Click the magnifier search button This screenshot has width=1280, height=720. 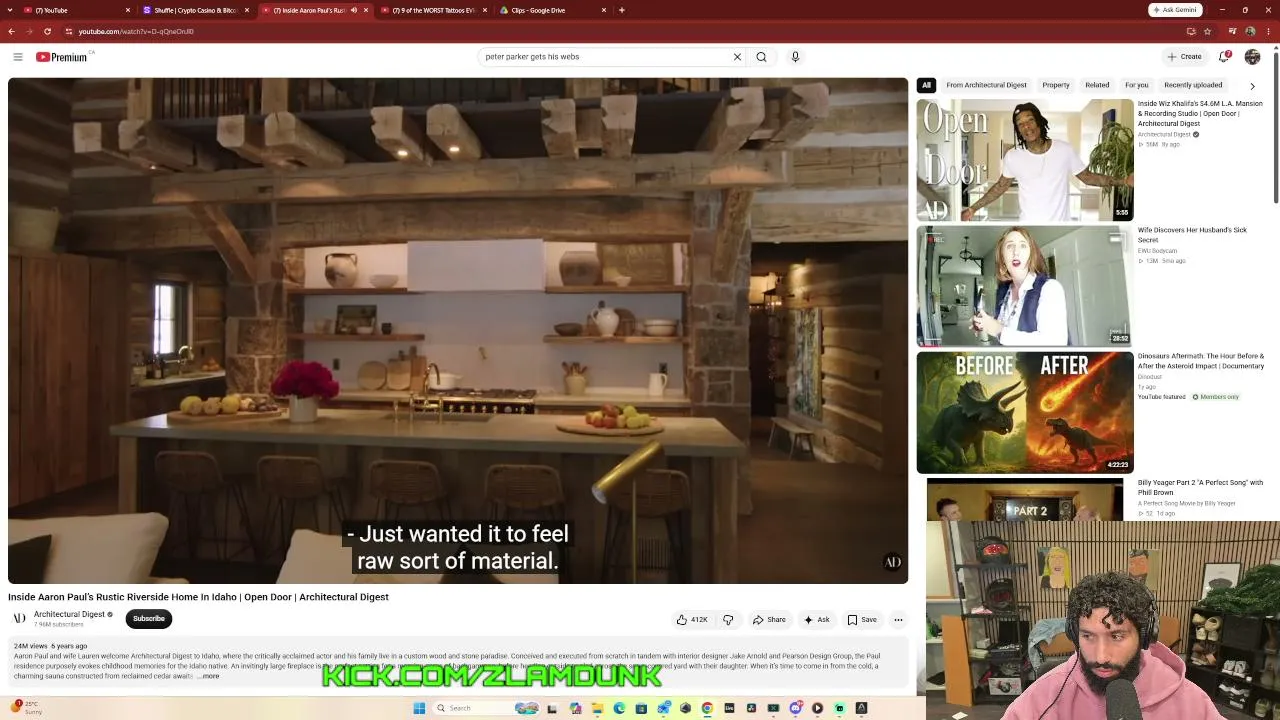pyautogui.click(x=762, y=57)
